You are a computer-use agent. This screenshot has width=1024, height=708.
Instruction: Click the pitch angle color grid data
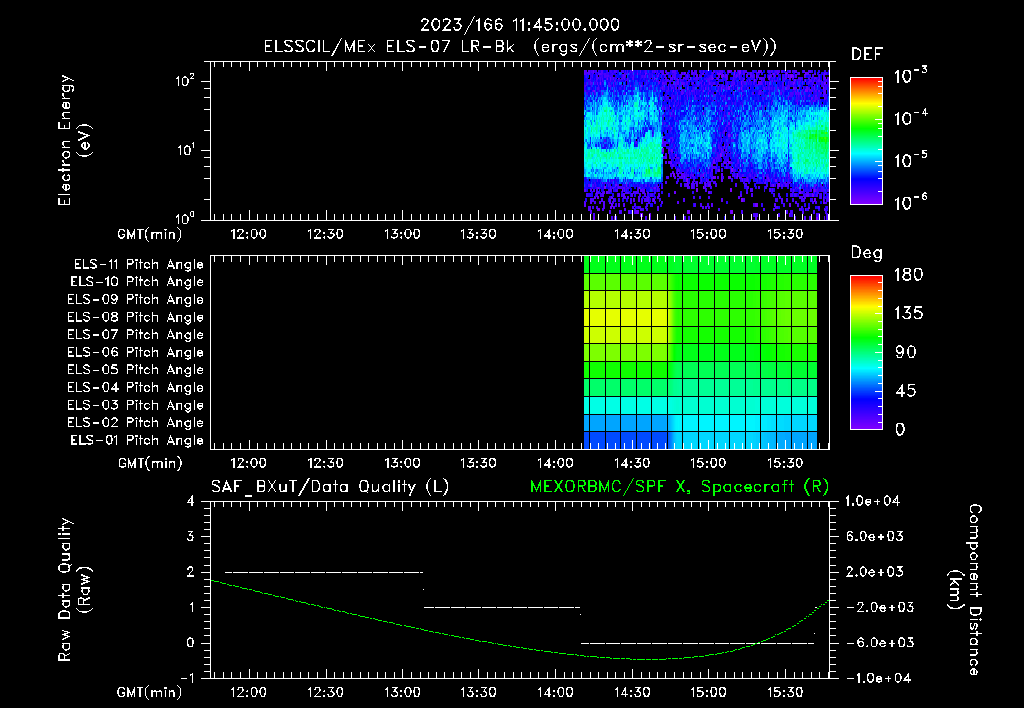click(x=700, y=352)
